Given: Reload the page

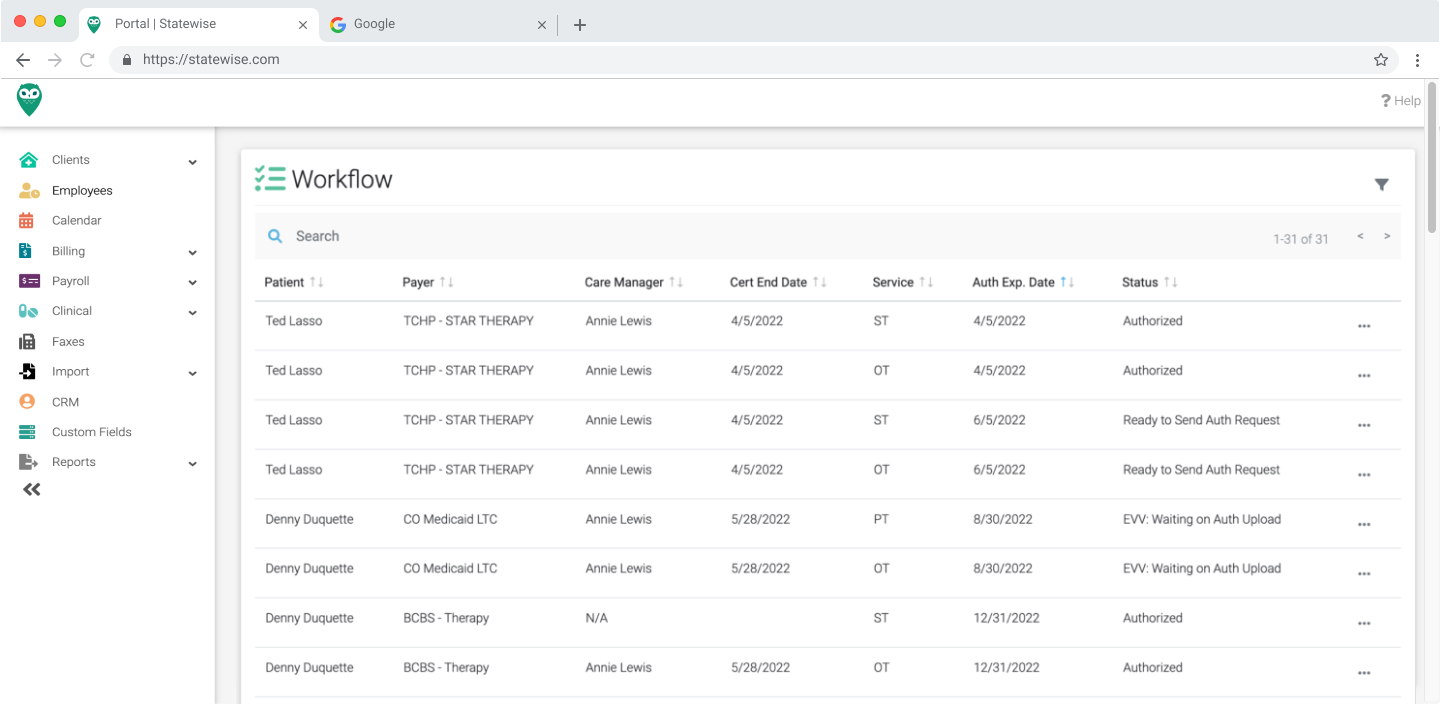Looking at the screenshot, I should pyautogui.click(x=87, y=60).
